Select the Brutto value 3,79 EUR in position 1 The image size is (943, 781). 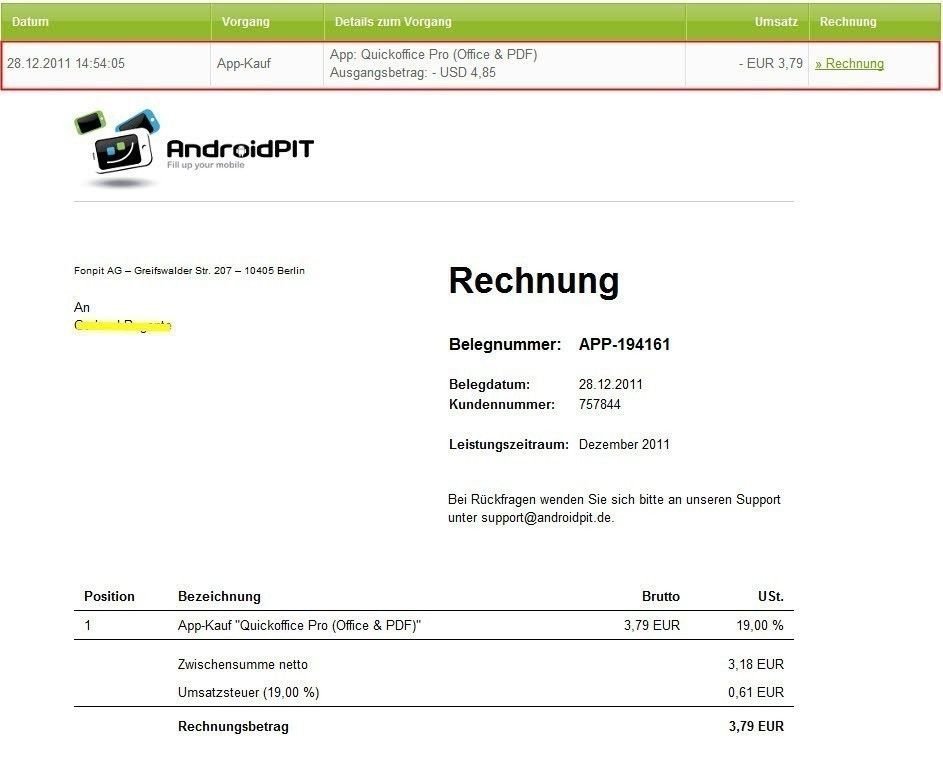(651, 625)
